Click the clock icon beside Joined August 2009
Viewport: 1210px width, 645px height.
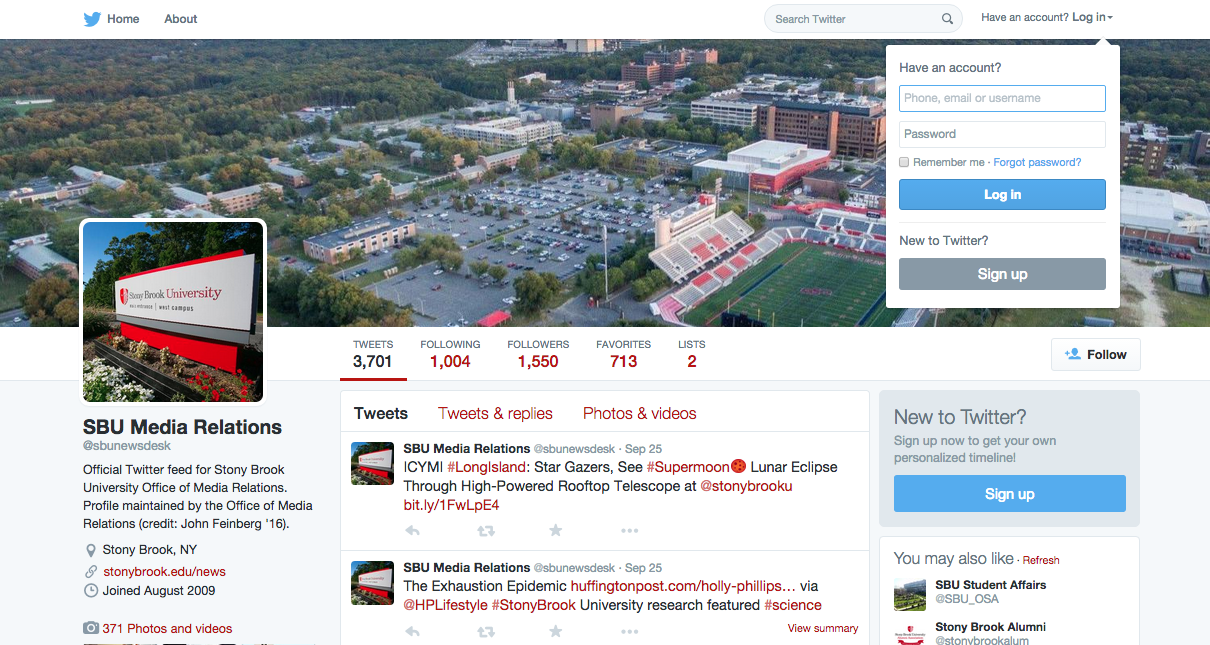coord(91,591)
